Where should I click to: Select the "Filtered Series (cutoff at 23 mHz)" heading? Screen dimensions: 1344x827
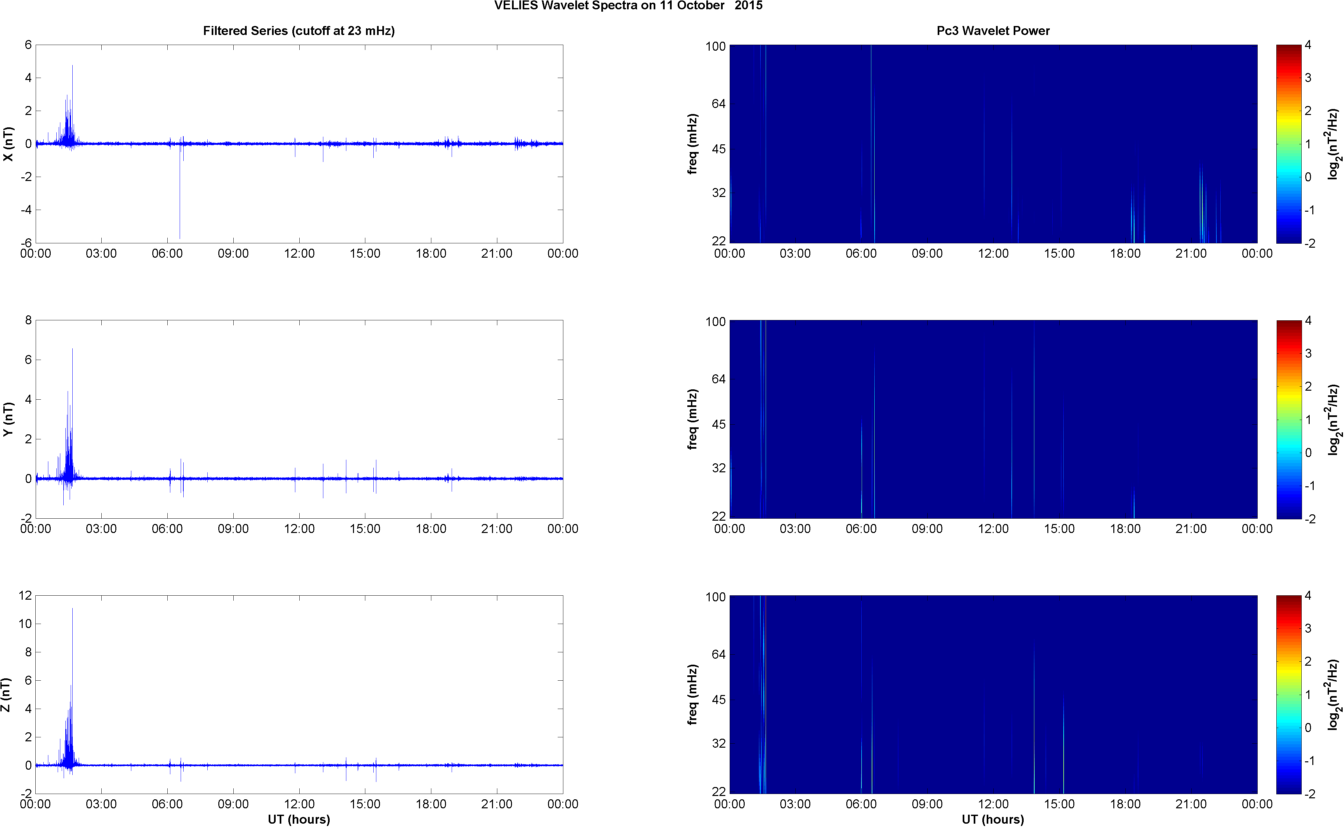(x=299, y=31)
